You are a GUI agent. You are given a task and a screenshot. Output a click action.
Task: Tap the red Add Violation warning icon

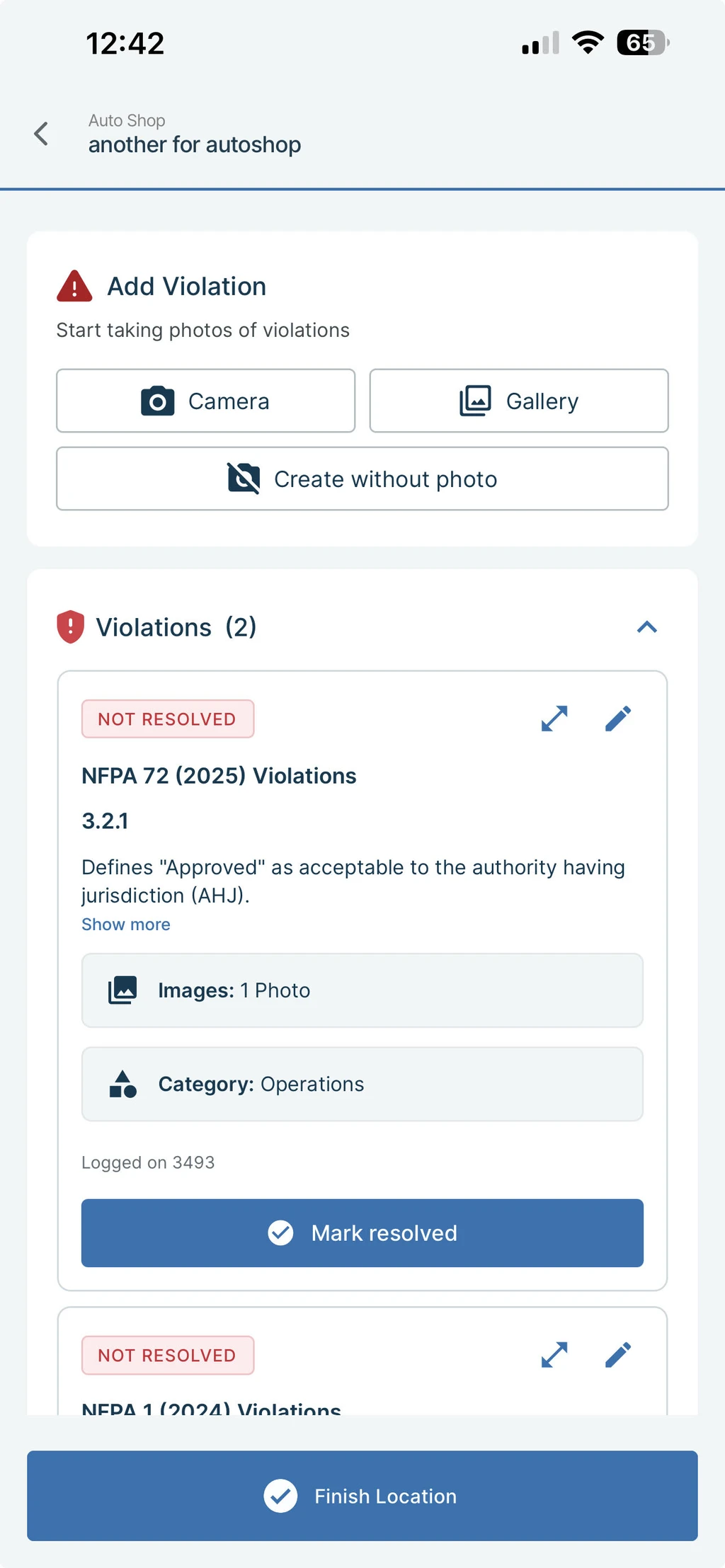tap(74, 286)
